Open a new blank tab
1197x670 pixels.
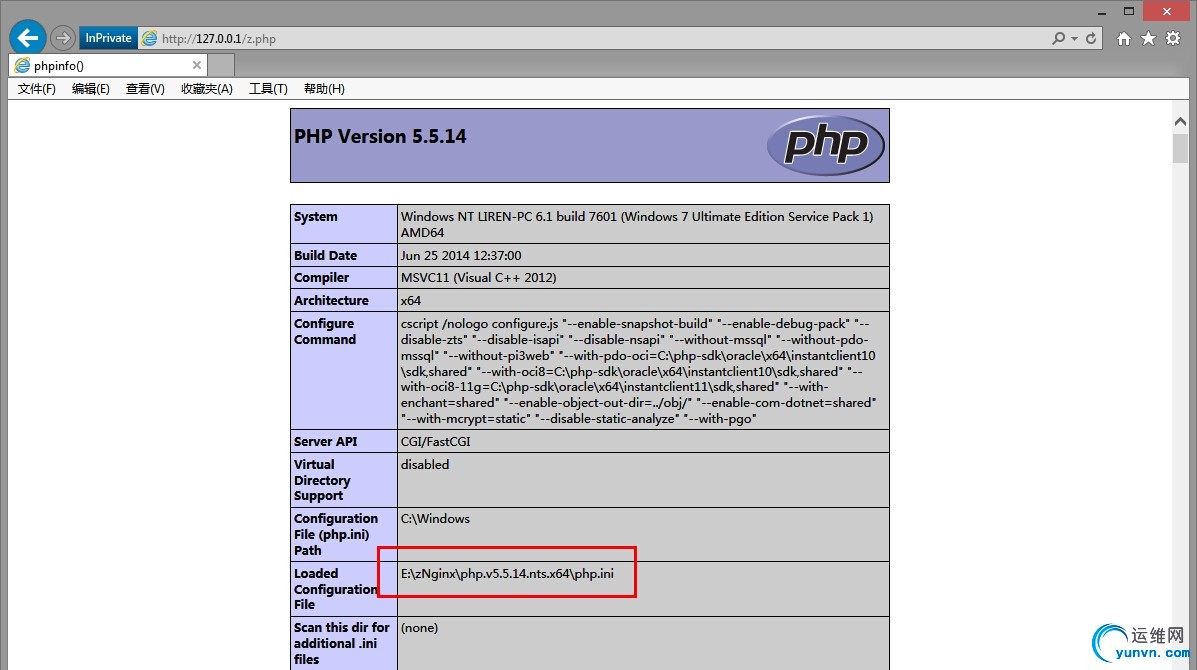(x=221, y=66)
